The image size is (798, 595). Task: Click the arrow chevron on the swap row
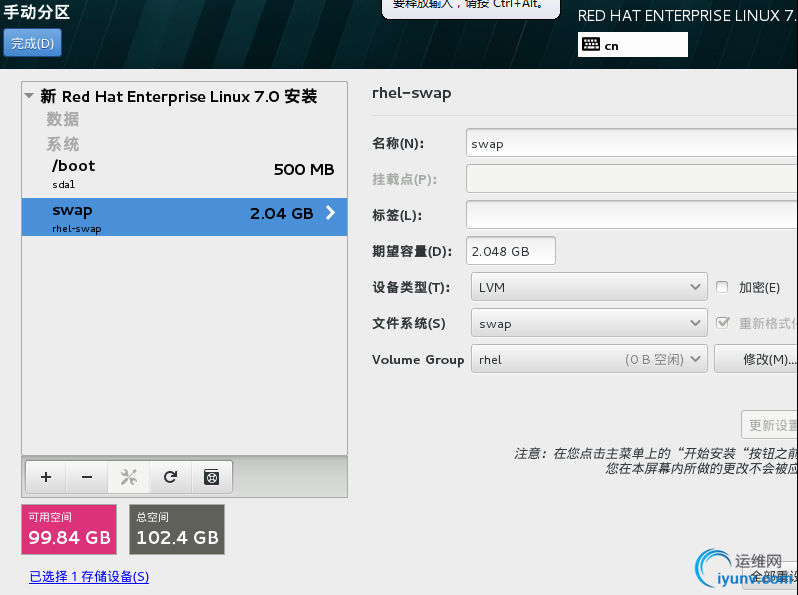point(330,213)
